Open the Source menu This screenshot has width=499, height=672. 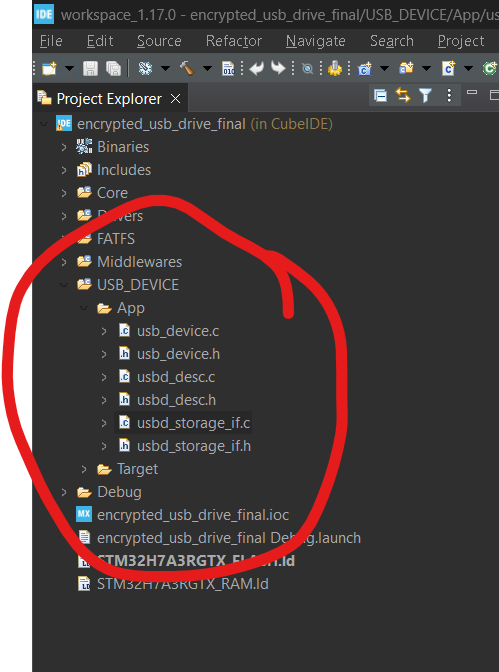[x=159, y=41]
